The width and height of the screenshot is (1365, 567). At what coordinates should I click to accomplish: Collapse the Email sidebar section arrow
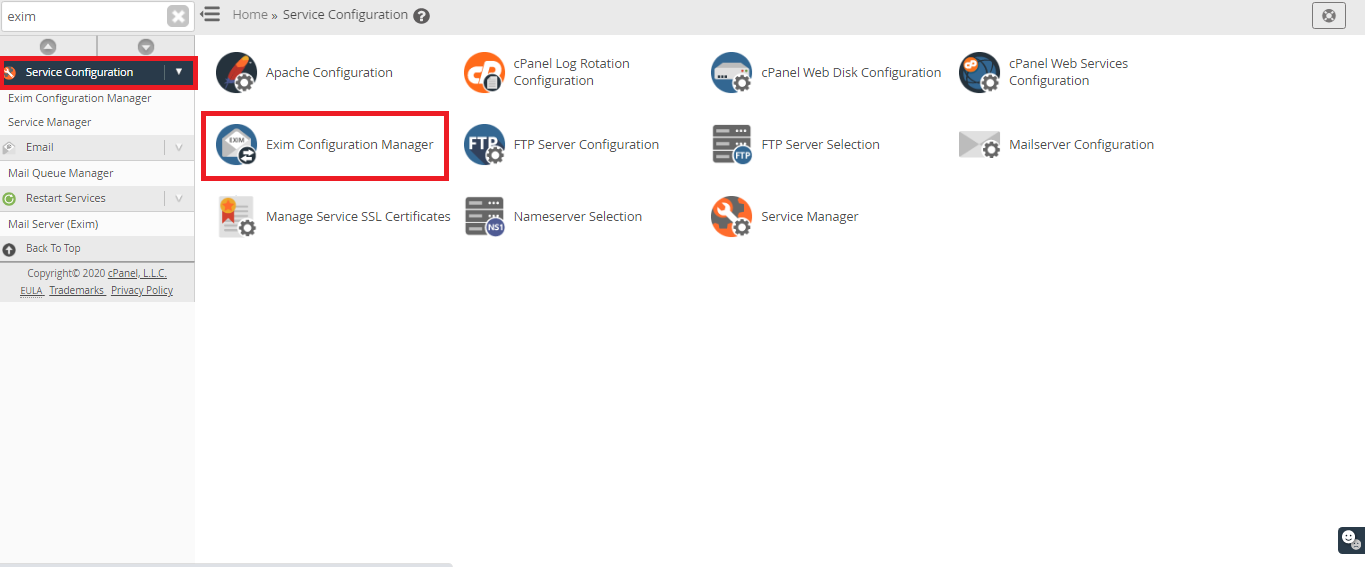[179, 147]
